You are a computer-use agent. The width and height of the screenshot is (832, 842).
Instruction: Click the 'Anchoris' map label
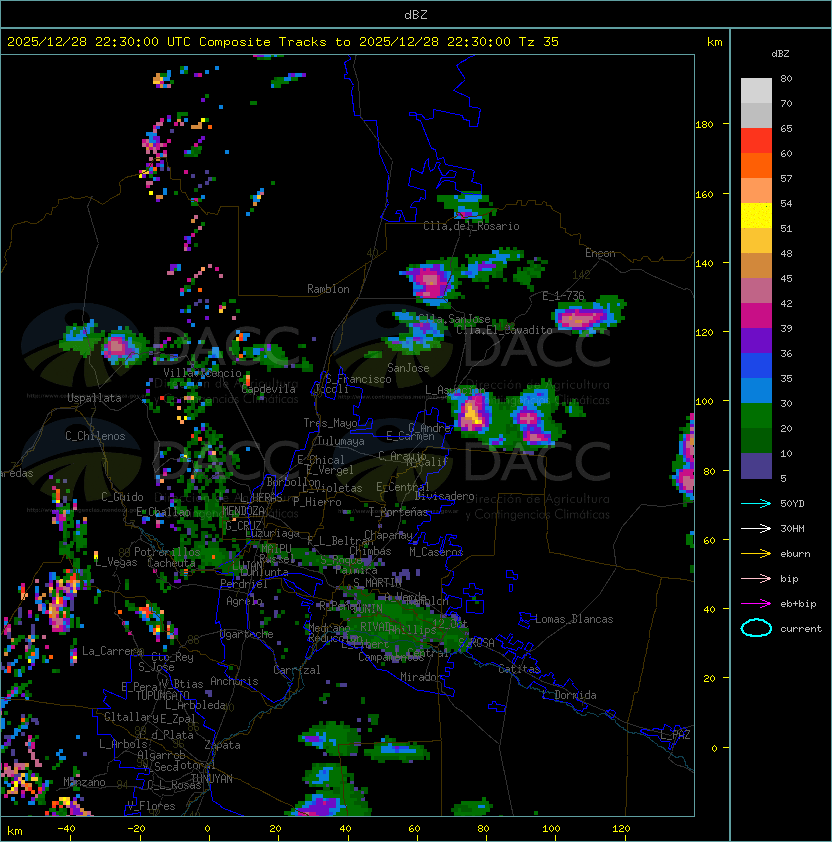pyautogui.click(x=234, y=681)
